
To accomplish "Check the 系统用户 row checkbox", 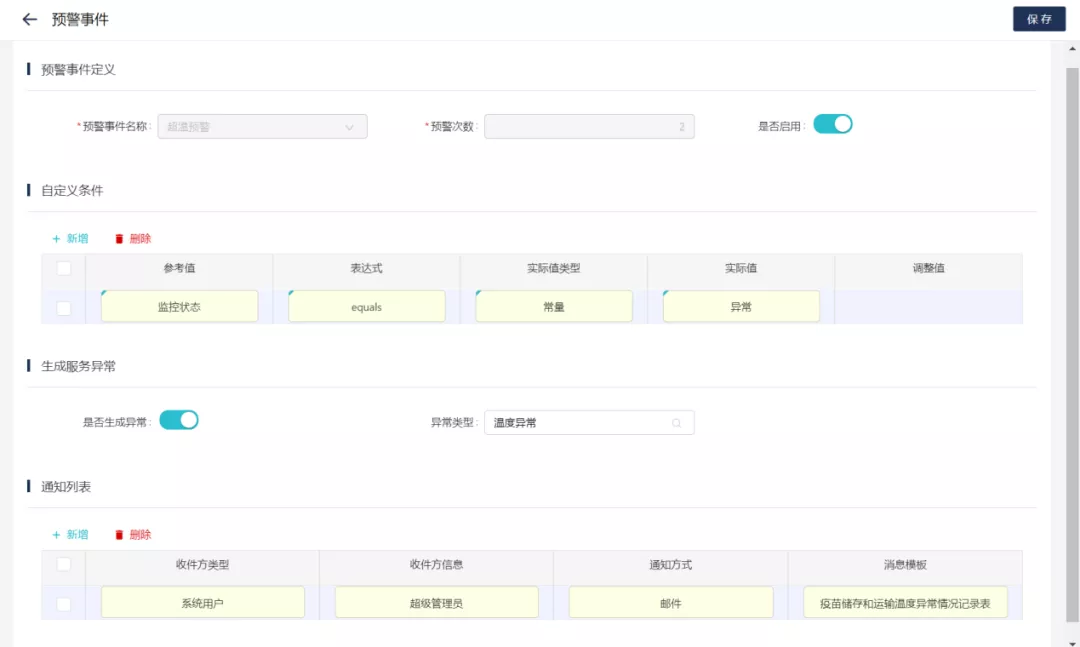I will coord(64,604).
